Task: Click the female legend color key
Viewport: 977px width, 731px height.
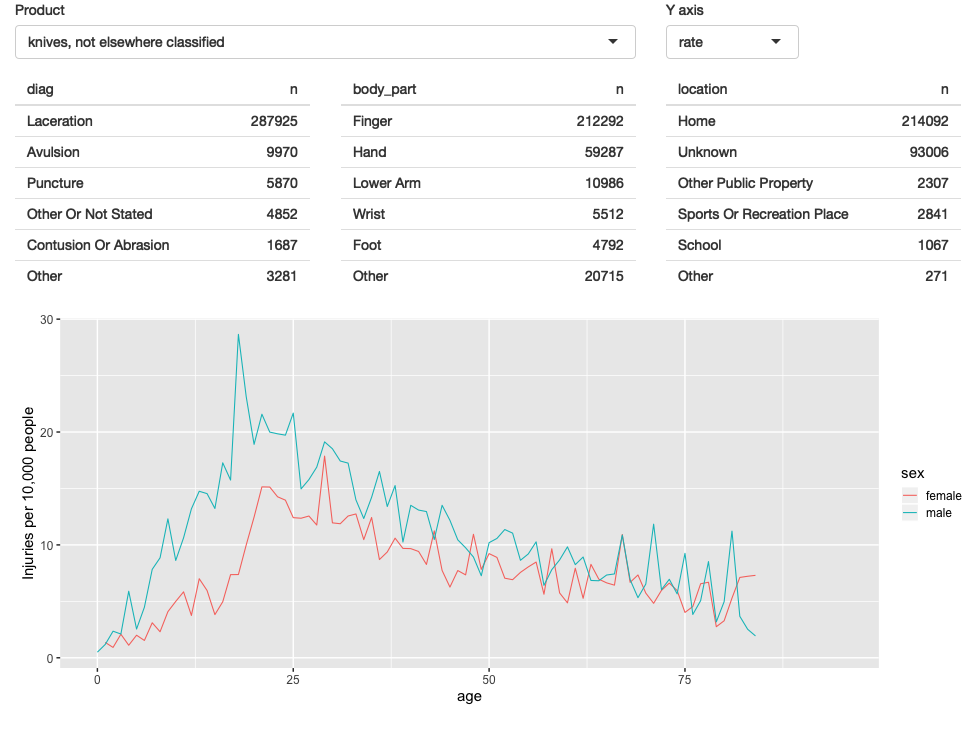Action: 909,495
